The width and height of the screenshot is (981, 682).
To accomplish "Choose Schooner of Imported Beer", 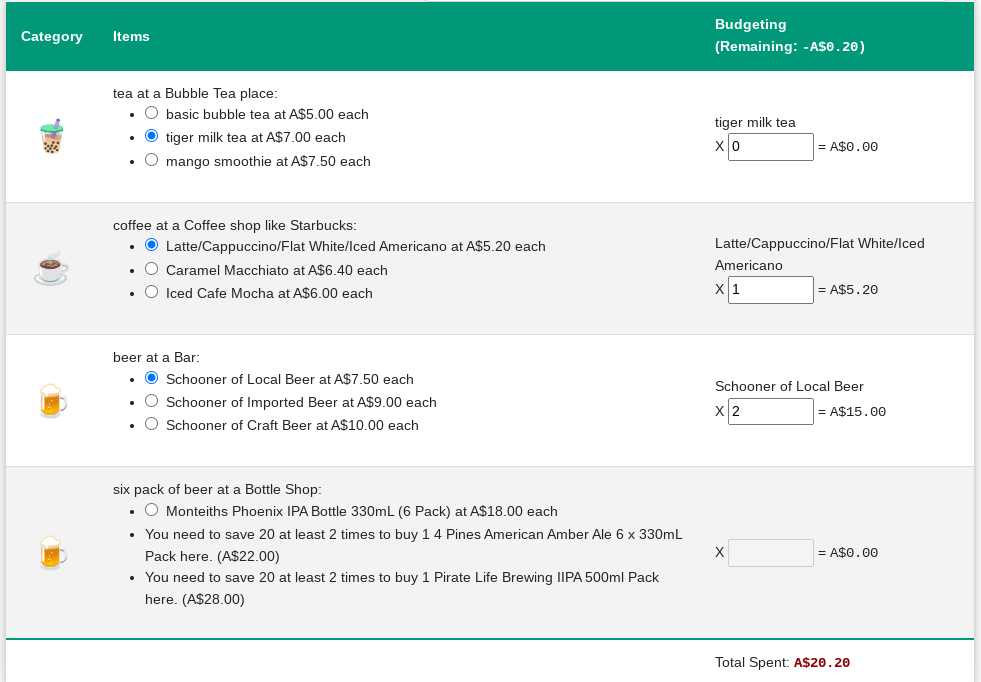I will click(152, 401).
